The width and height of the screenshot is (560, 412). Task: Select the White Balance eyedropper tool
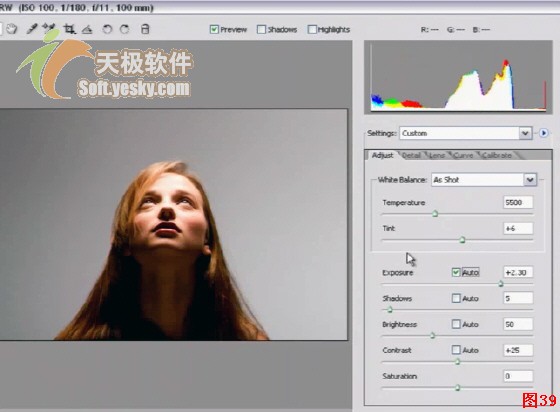[32, 29]
